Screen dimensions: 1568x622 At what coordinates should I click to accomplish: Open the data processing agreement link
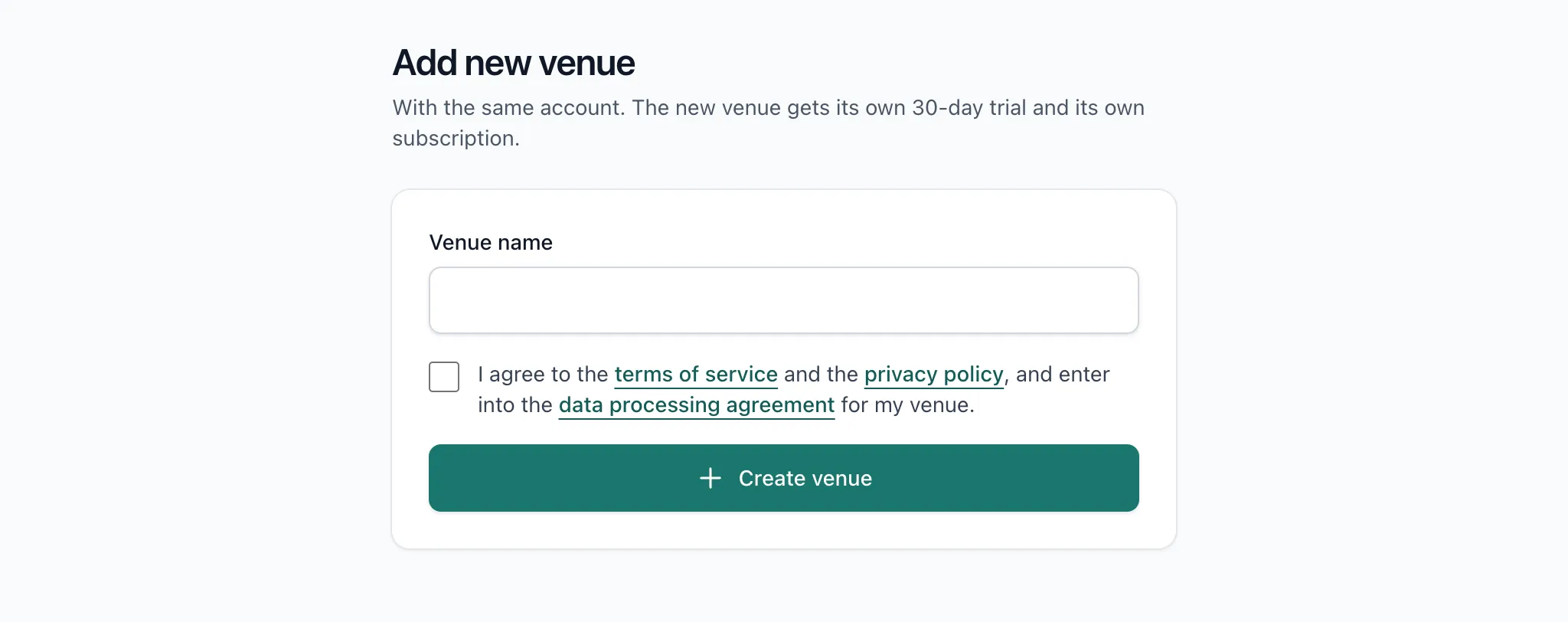(x=697, y=405)
